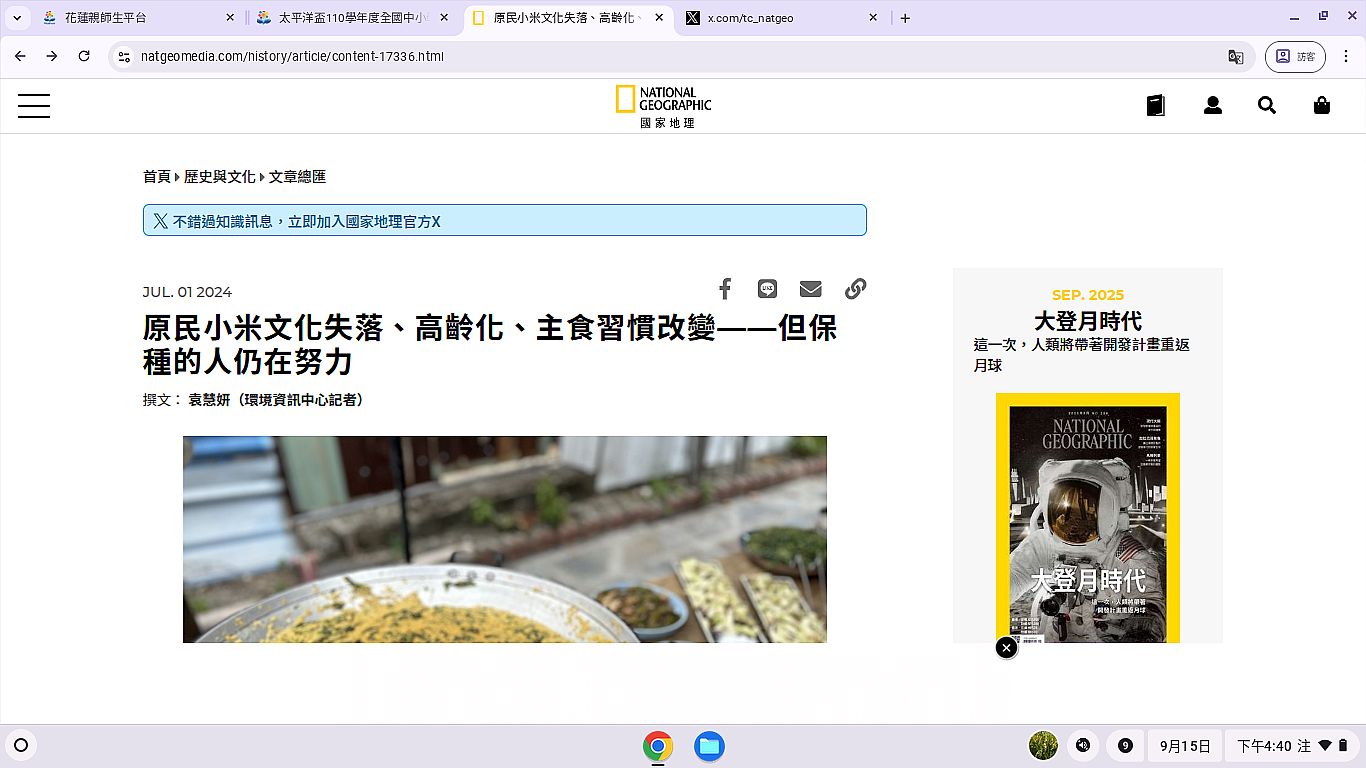
Task: Share article by email envelope icon
Action: click(x=810, y=289)
